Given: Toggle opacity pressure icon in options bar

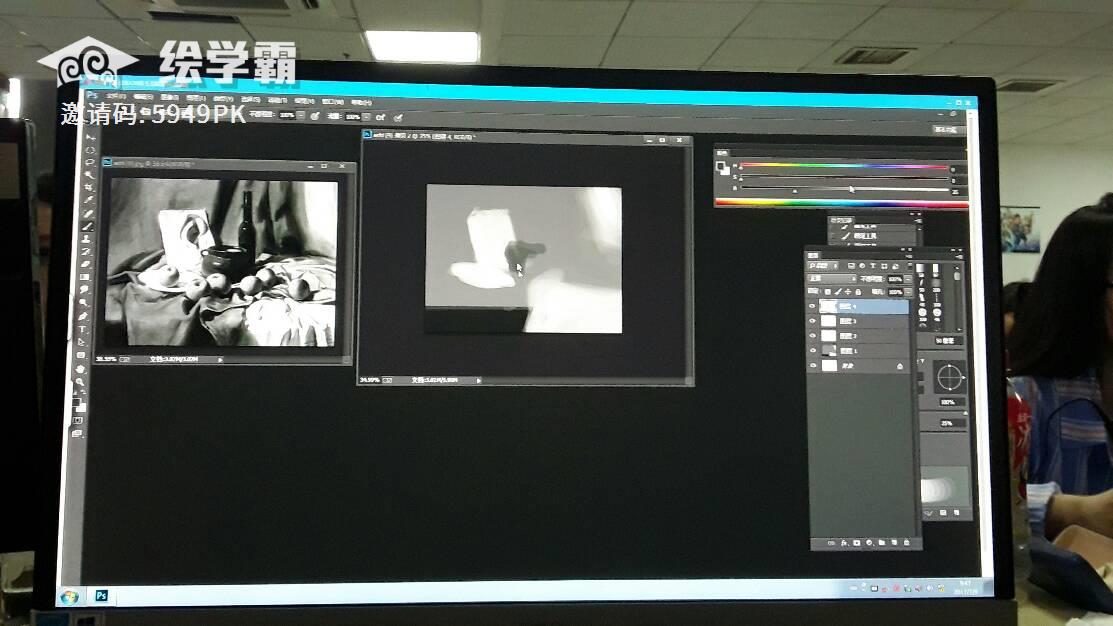Looking at the screenshot, I should pos(314,116).
